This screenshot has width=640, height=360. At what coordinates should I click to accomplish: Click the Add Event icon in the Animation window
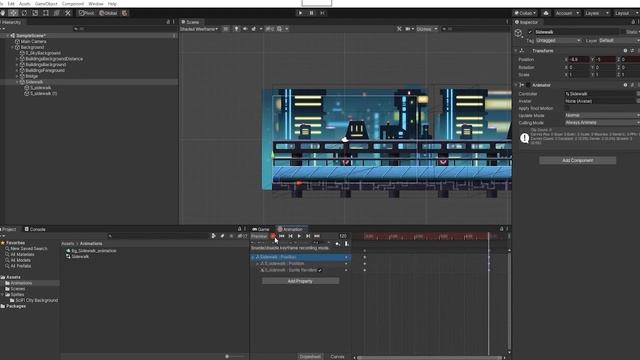tap(347, 244)
